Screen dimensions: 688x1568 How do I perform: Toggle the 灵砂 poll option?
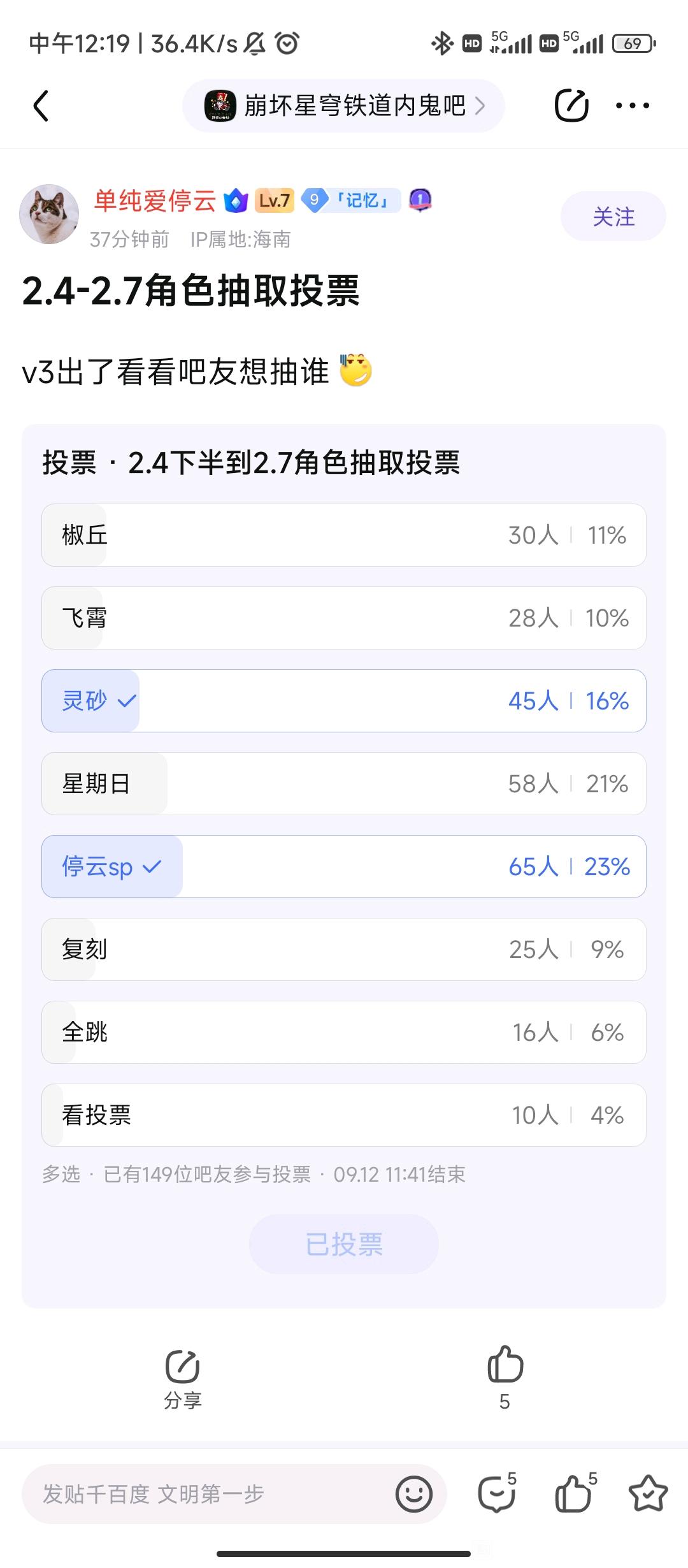point(344,701)
